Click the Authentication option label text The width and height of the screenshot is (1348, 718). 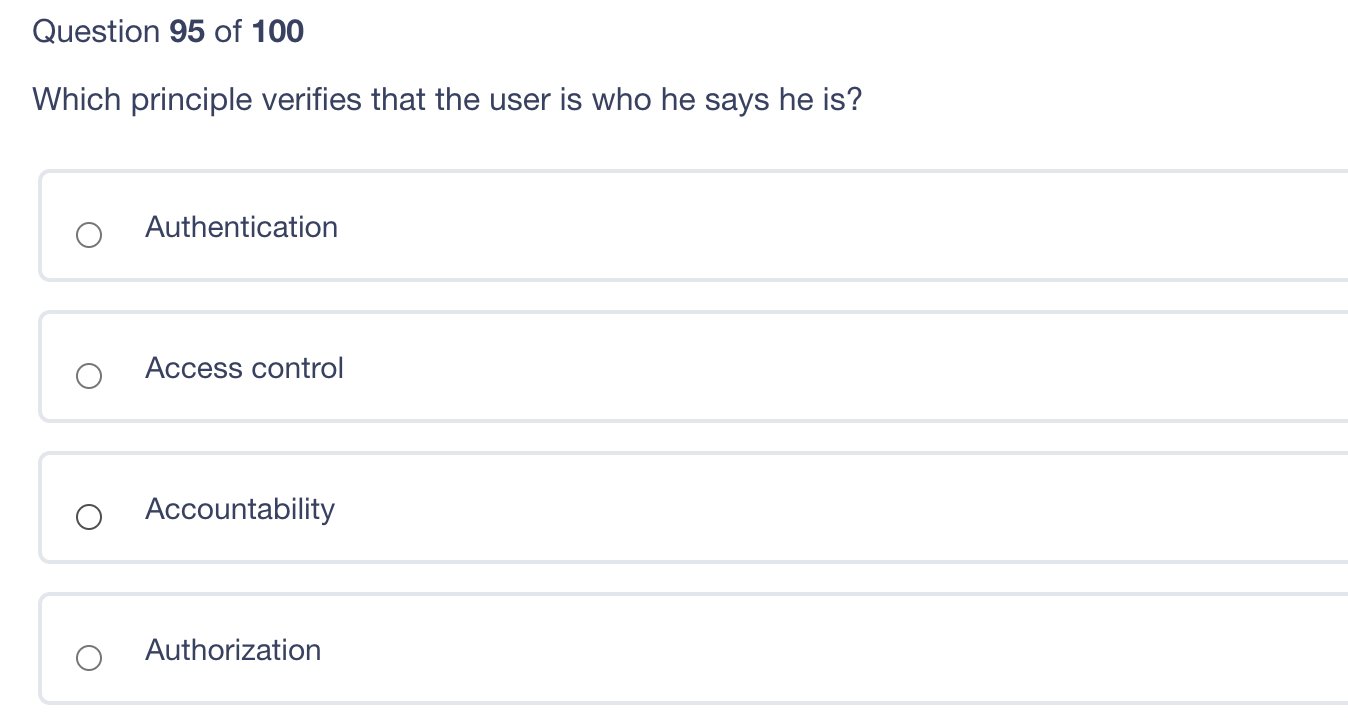point(242,228)
